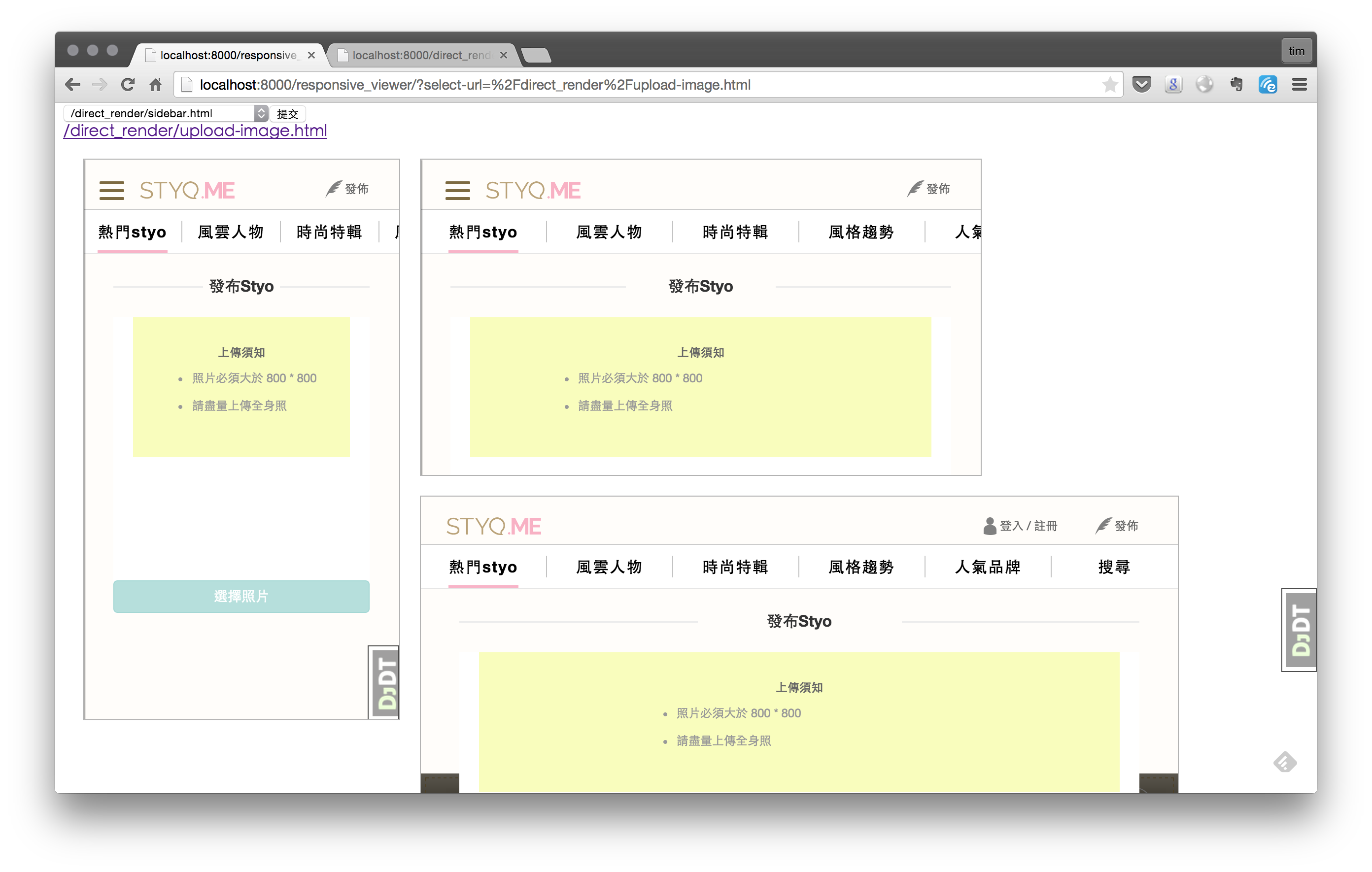Bookmark page with the star icon
Viewport: 1372px width, 872px height.
point(1109,85)
